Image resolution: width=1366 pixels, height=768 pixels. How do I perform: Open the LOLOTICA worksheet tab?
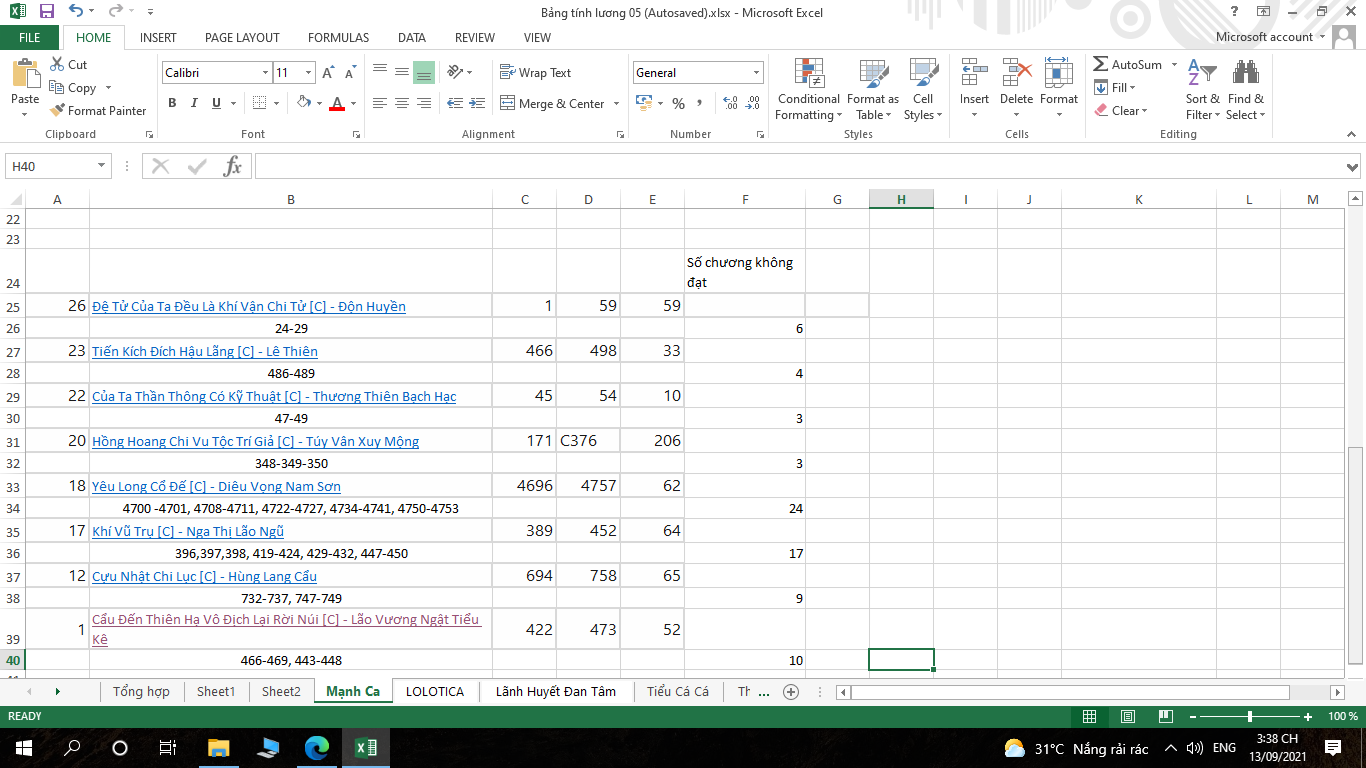(434, 691)
